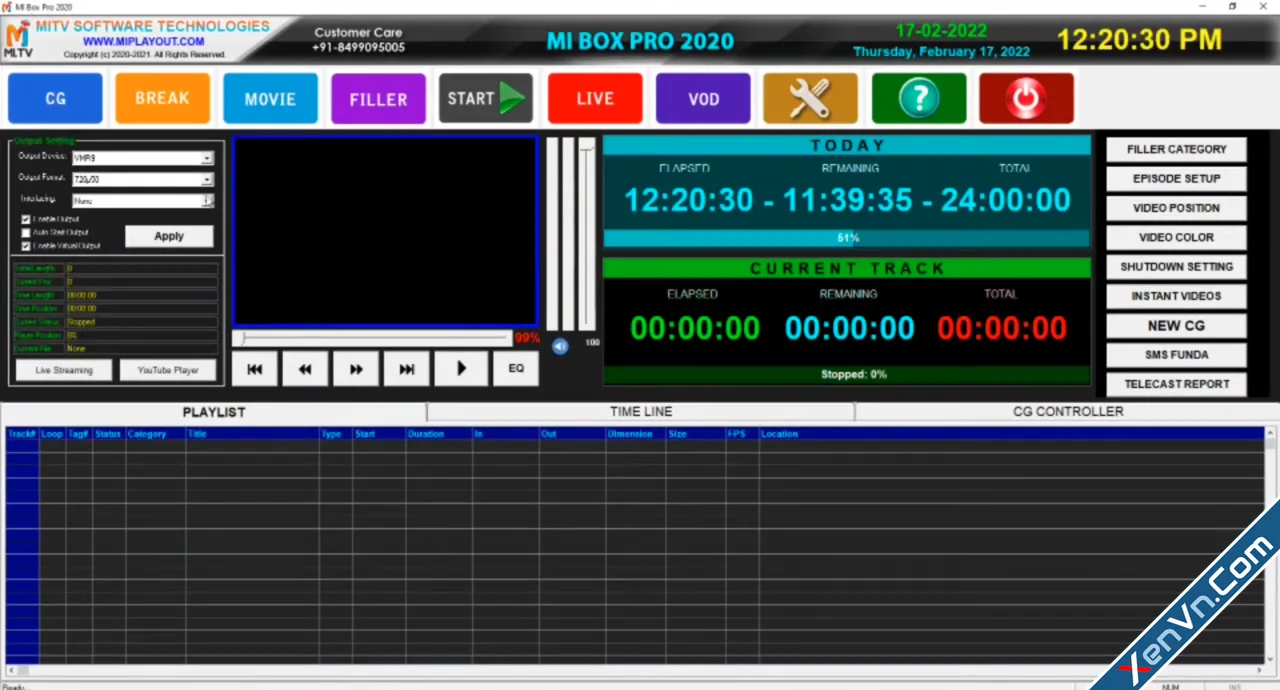
Task: Open settings via wrench and screwdriver icon
Action: 810,99
